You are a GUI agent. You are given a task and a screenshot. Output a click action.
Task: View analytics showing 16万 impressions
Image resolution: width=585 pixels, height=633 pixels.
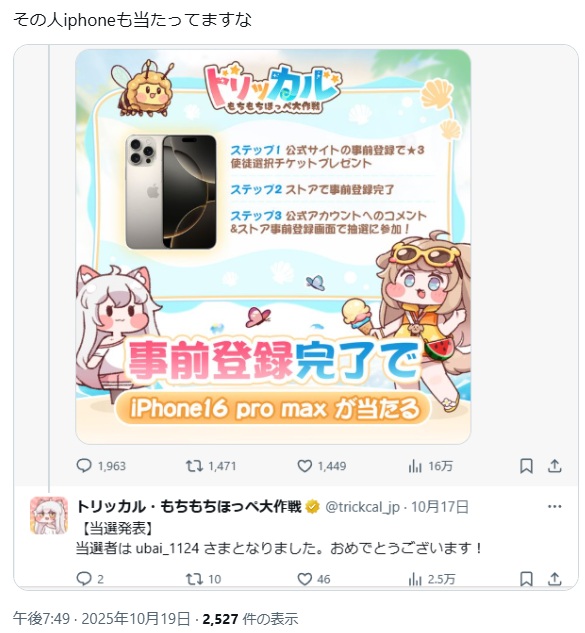tap(430, 466)
